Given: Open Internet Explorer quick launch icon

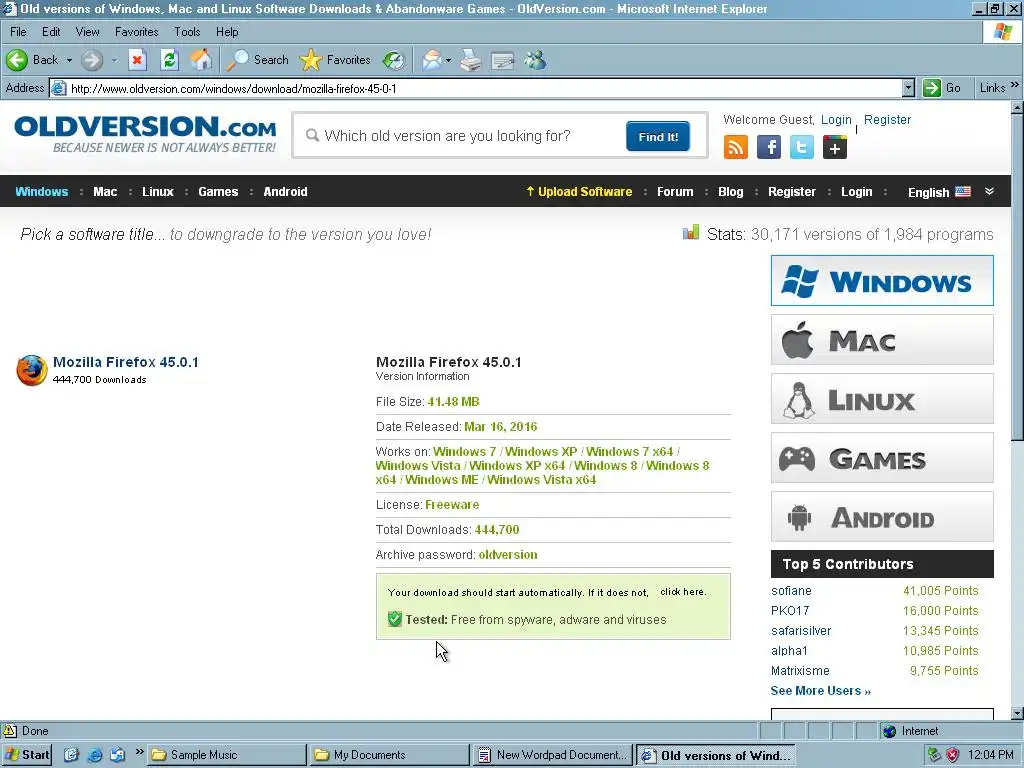Looking at the screenshot, I should tap(95, 755).
